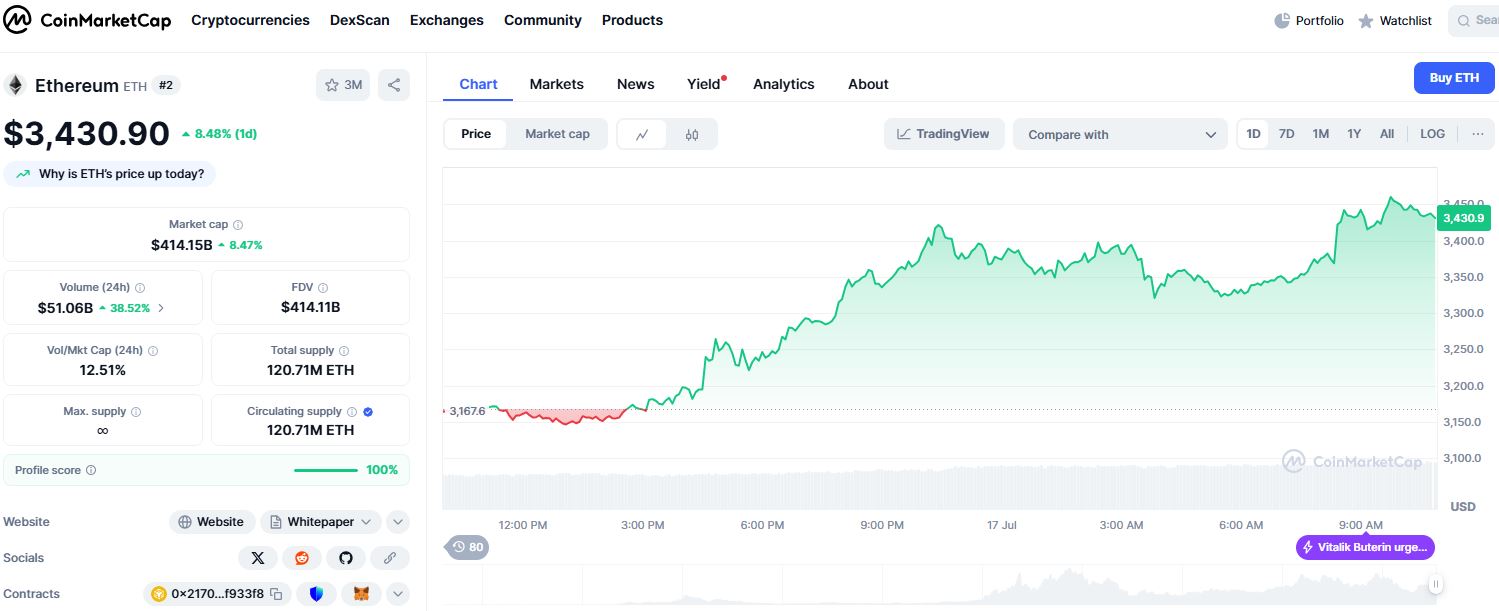Switch chart data to Price
This screenshot has height=611, width=1499.
tap(476, 134)
